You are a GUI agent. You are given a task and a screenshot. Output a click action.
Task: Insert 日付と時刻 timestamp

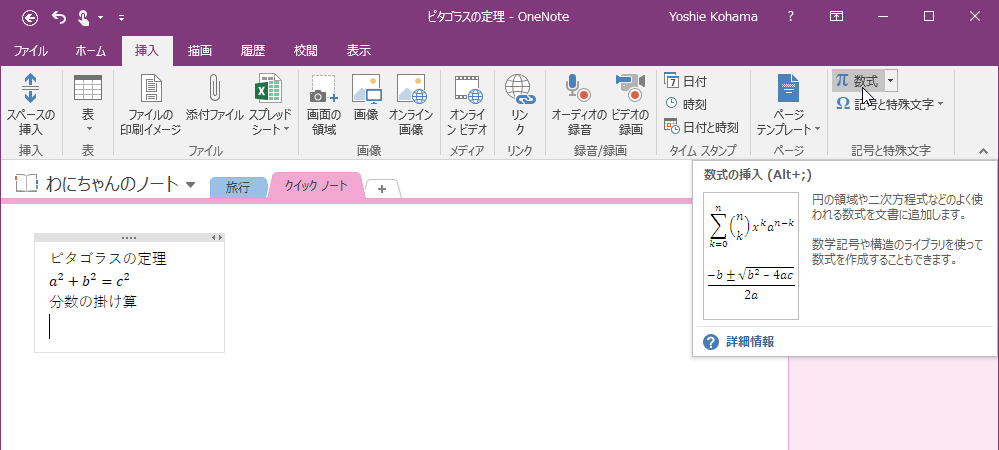click(701, 127)
